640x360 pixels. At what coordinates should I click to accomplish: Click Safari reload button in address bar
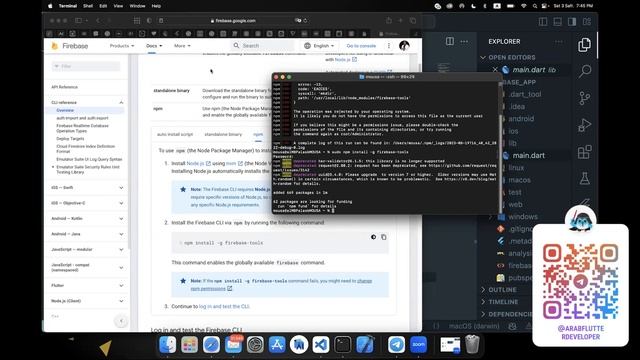click(305, 20)
